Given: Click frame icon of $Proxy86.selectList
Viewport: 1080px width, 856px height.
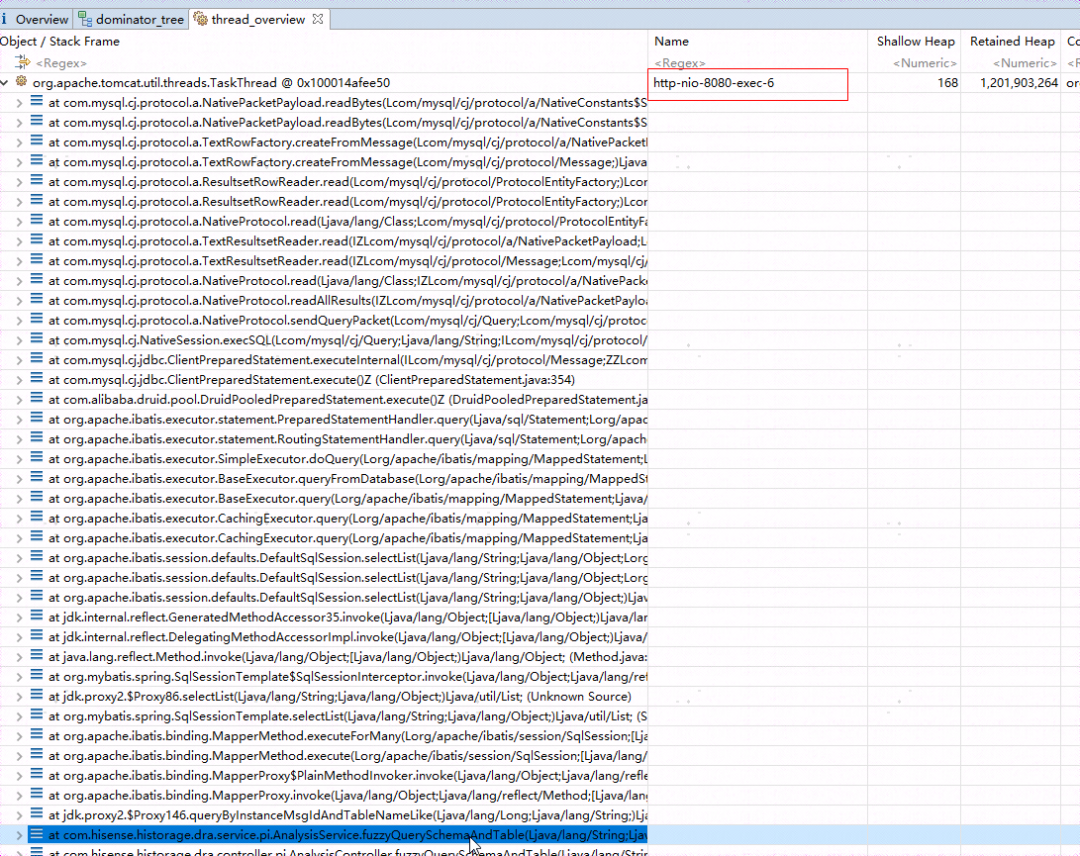Looking at the screenshot, I should point(37,696).
